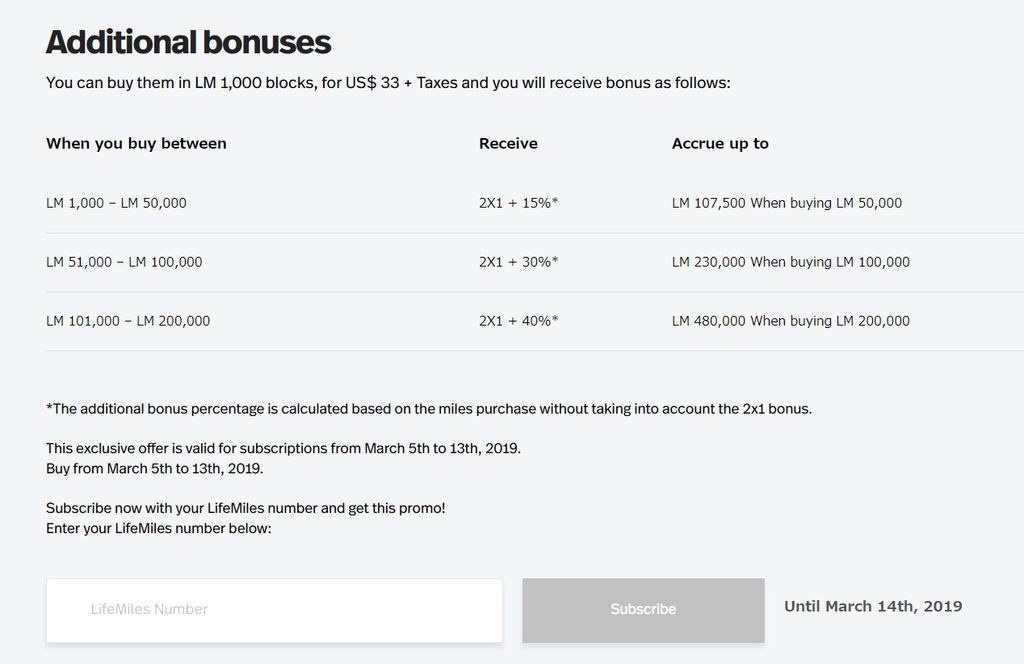1024x664 pixels.
Task: Click the LM 51,000 – LM 100,000 row
Action: tap(535, 262)
